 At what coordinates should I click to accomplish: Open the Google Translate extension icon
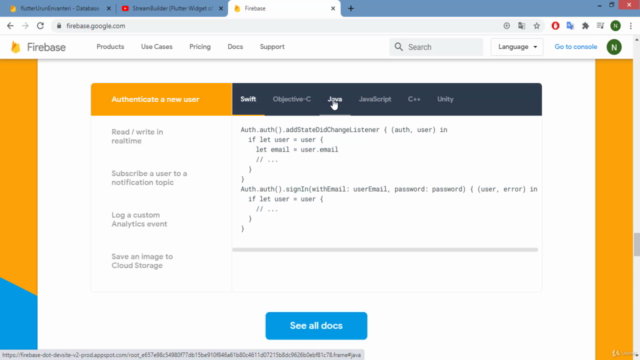point(570,26)
